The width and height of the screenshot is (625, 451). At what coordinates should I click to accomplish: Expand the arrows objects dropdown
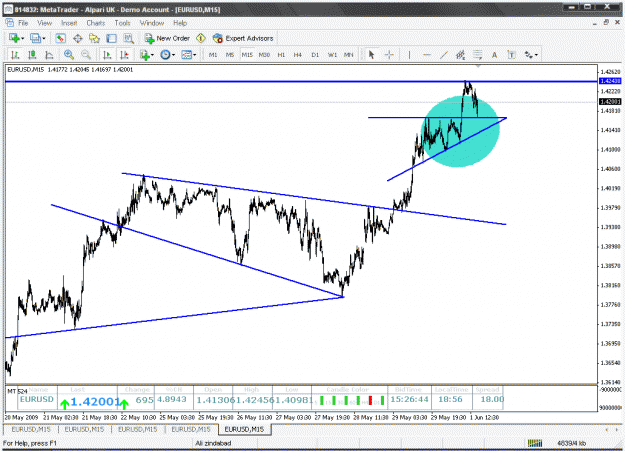[537, 55]
